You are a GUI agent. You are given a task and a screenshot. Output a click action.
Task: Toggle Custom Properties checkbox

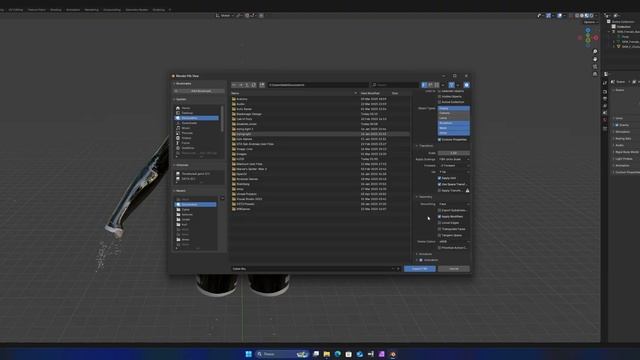tap(440, 140)
